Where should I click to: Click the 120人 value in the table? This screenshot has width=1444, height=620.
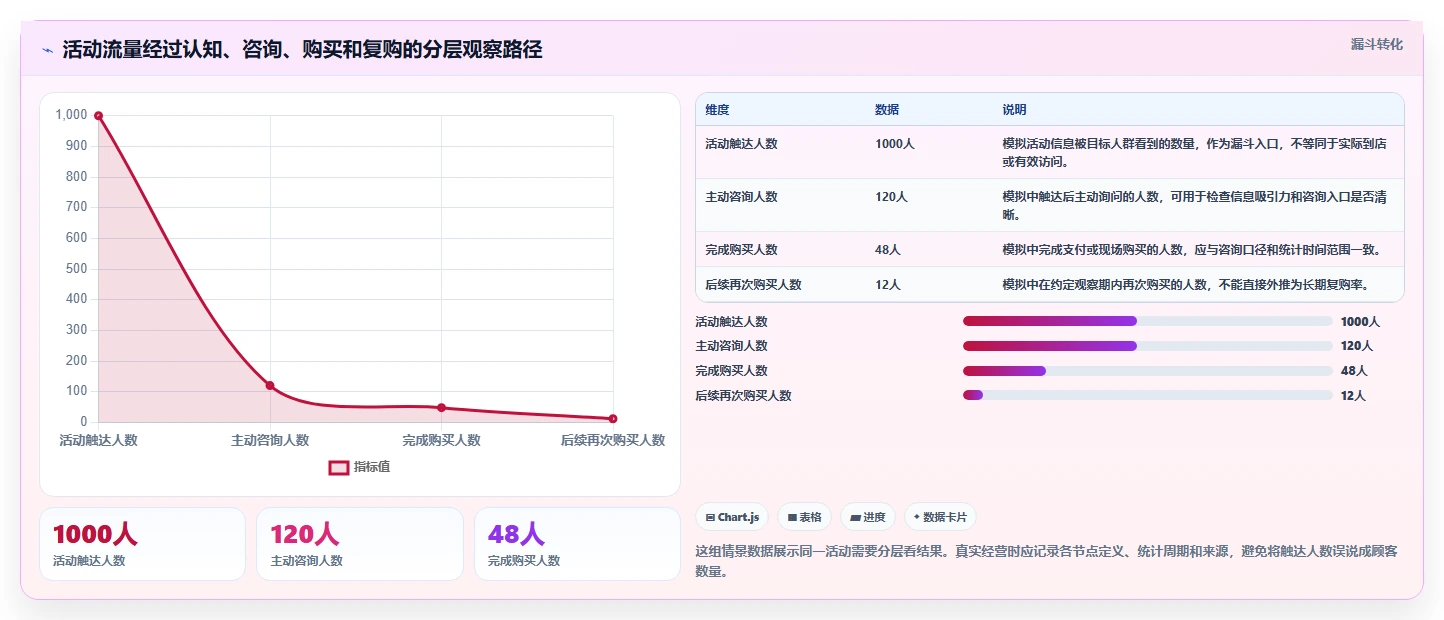tap(891, 197)
